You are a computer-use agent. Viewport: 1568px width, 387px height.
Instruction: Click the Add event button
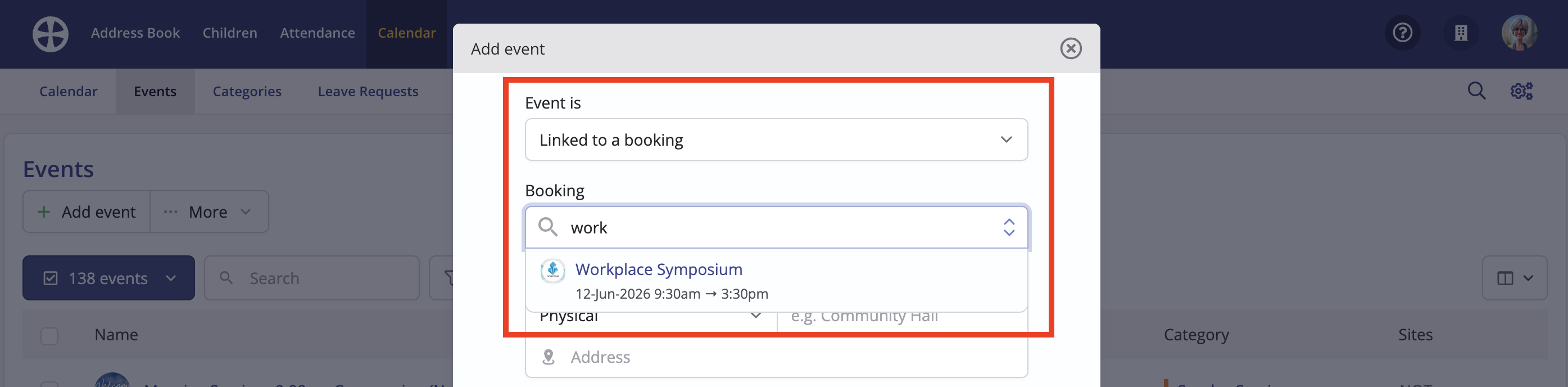[87, 212]
